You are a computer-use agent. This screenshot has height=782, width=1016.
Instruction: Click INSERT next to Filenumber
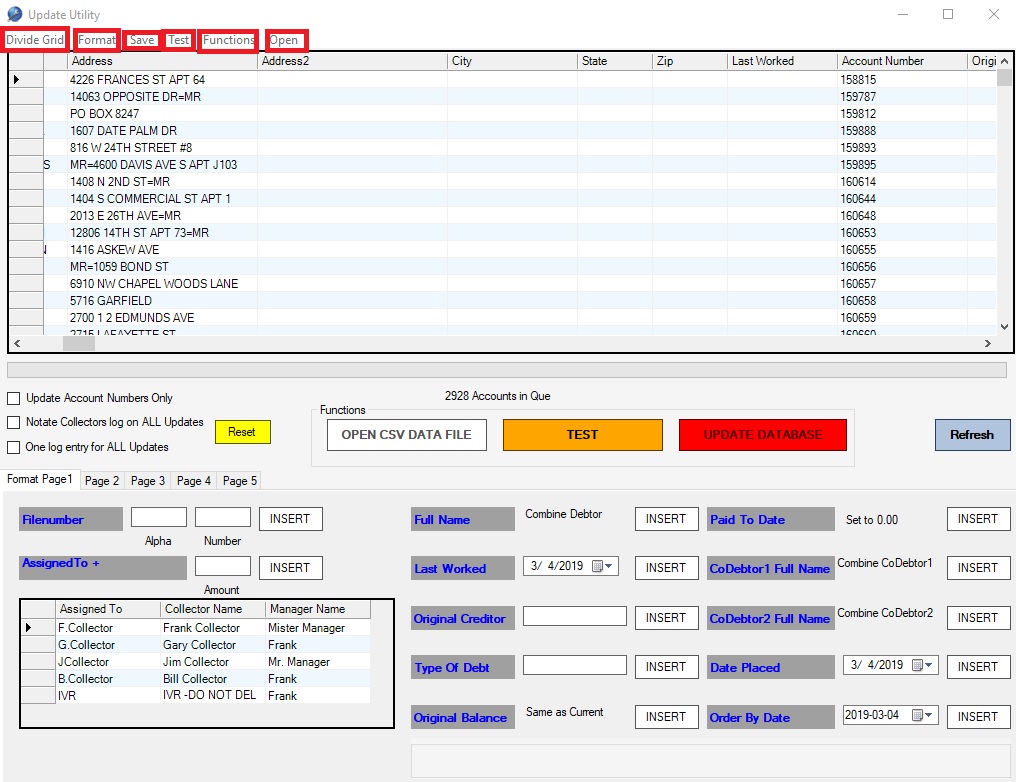click(x=290, y=519)
